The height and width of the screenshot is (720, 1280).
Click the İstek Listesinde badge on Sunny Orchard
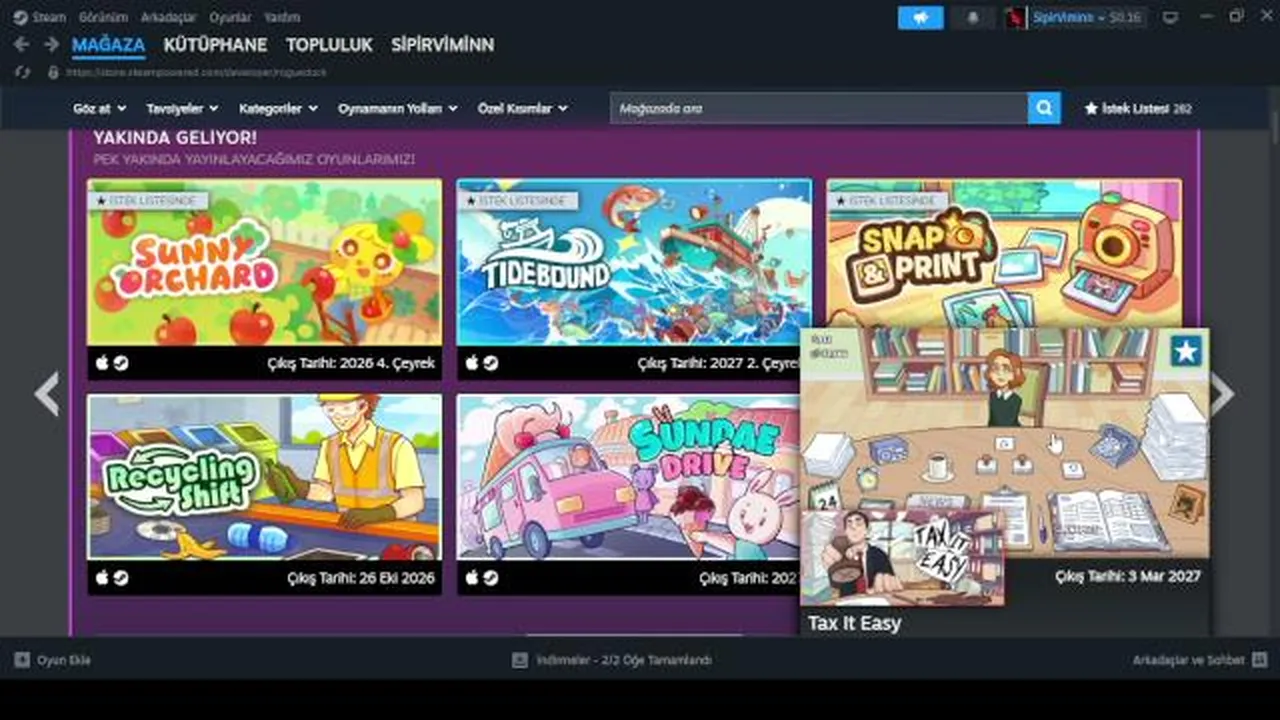(148, 201)
